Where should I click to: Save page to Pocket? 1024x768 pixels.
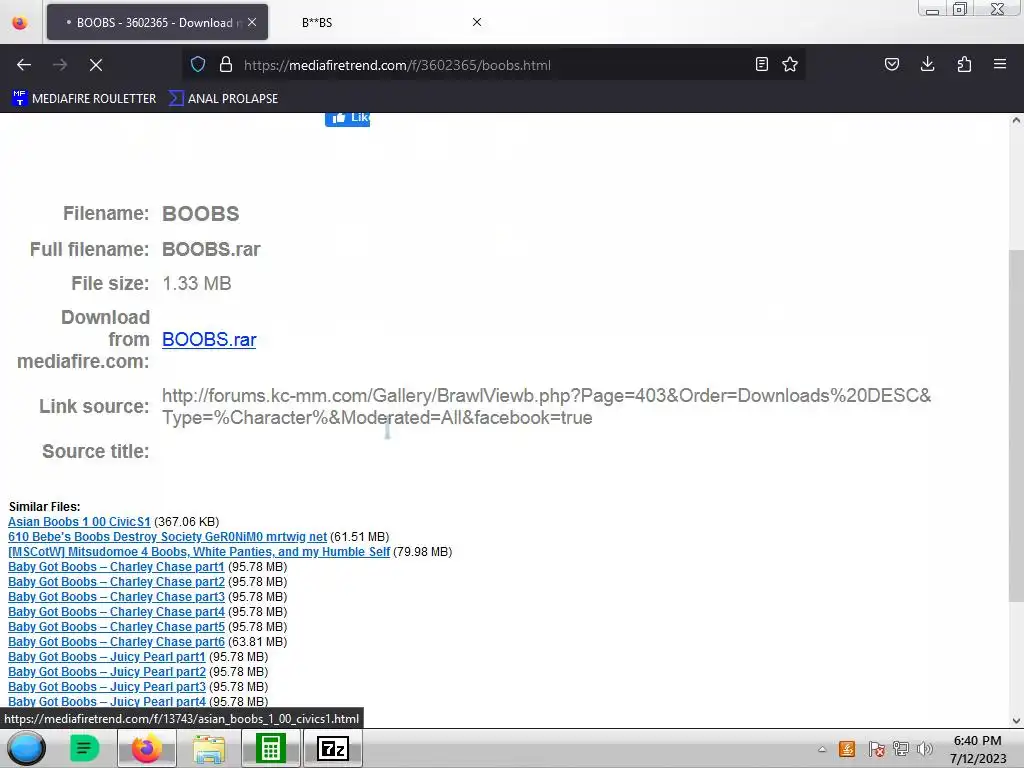pyautogui.click(x=891, y=64)
